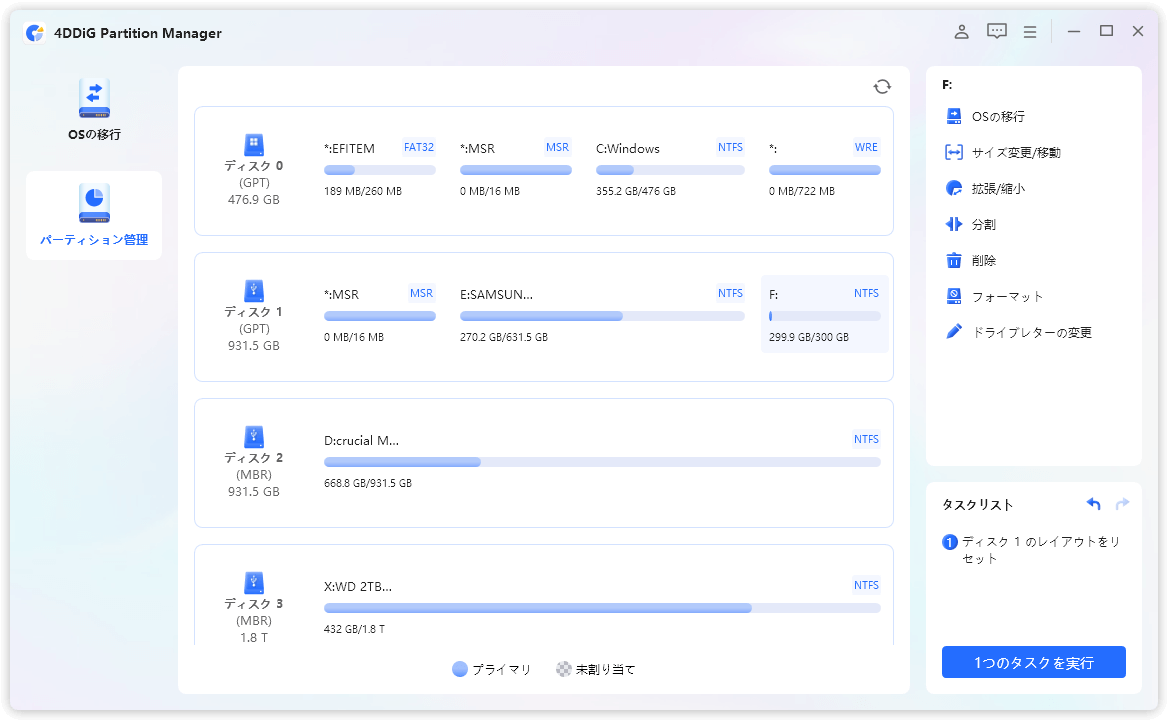The height and width of the screenshot is (720, 1168).
Task: Click the E:SAMSUN usage bar
Action: [x=602, y=316]
